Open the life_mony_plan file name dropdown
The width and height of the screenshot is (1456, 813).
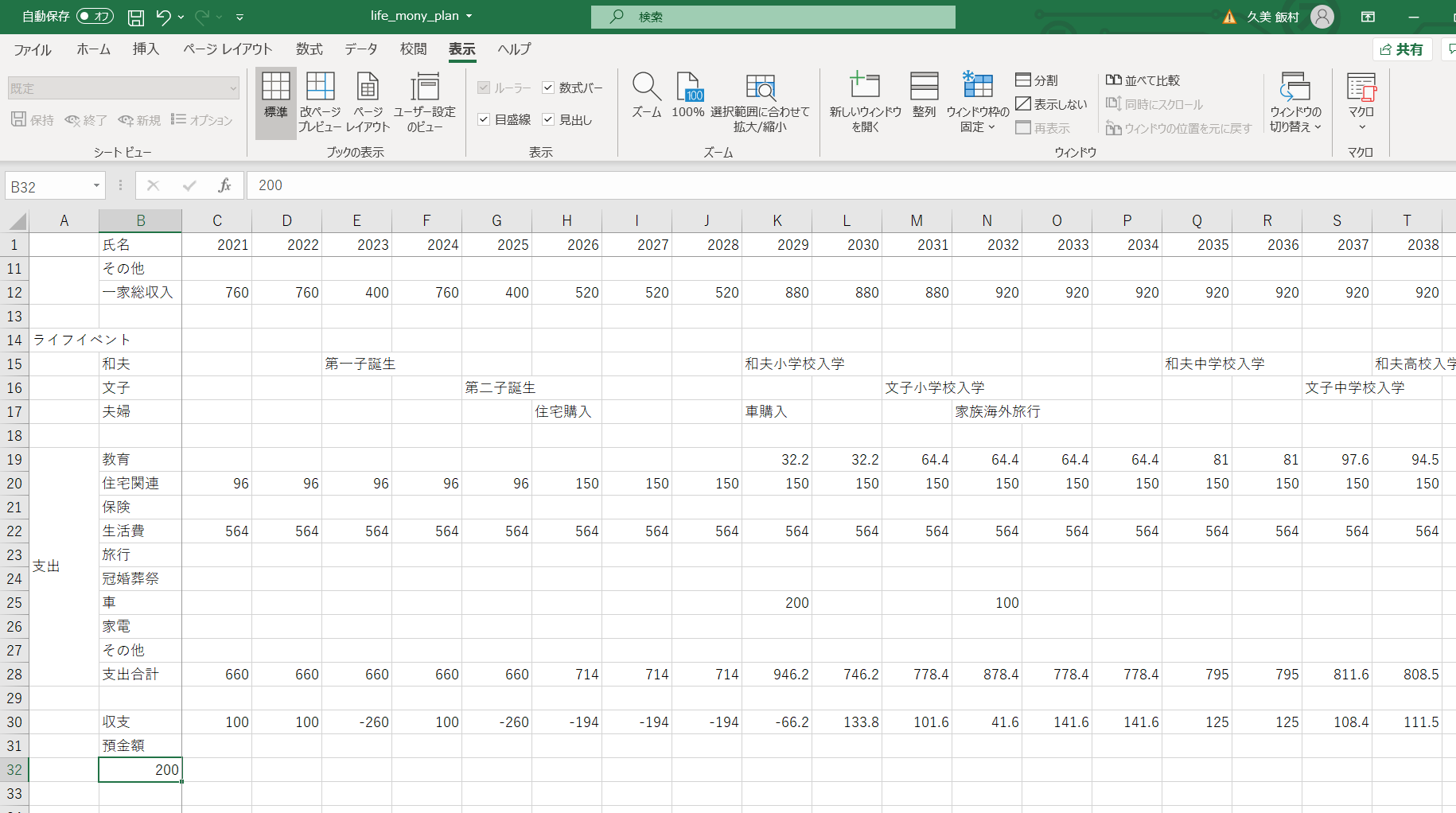(x=469, y=16)
